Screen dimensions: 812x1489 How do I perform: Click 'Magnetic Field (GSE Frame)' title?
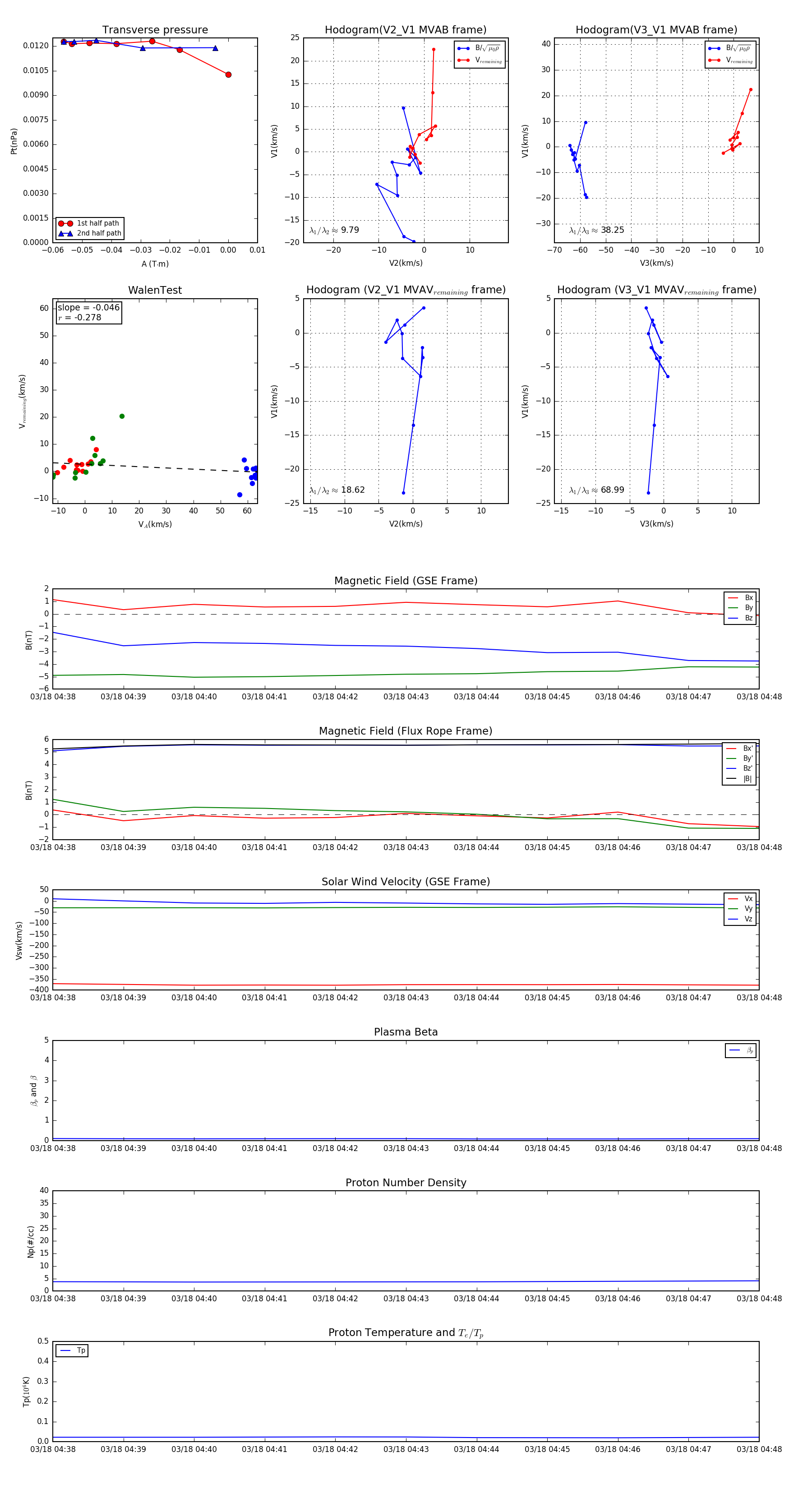coord(406,581)
